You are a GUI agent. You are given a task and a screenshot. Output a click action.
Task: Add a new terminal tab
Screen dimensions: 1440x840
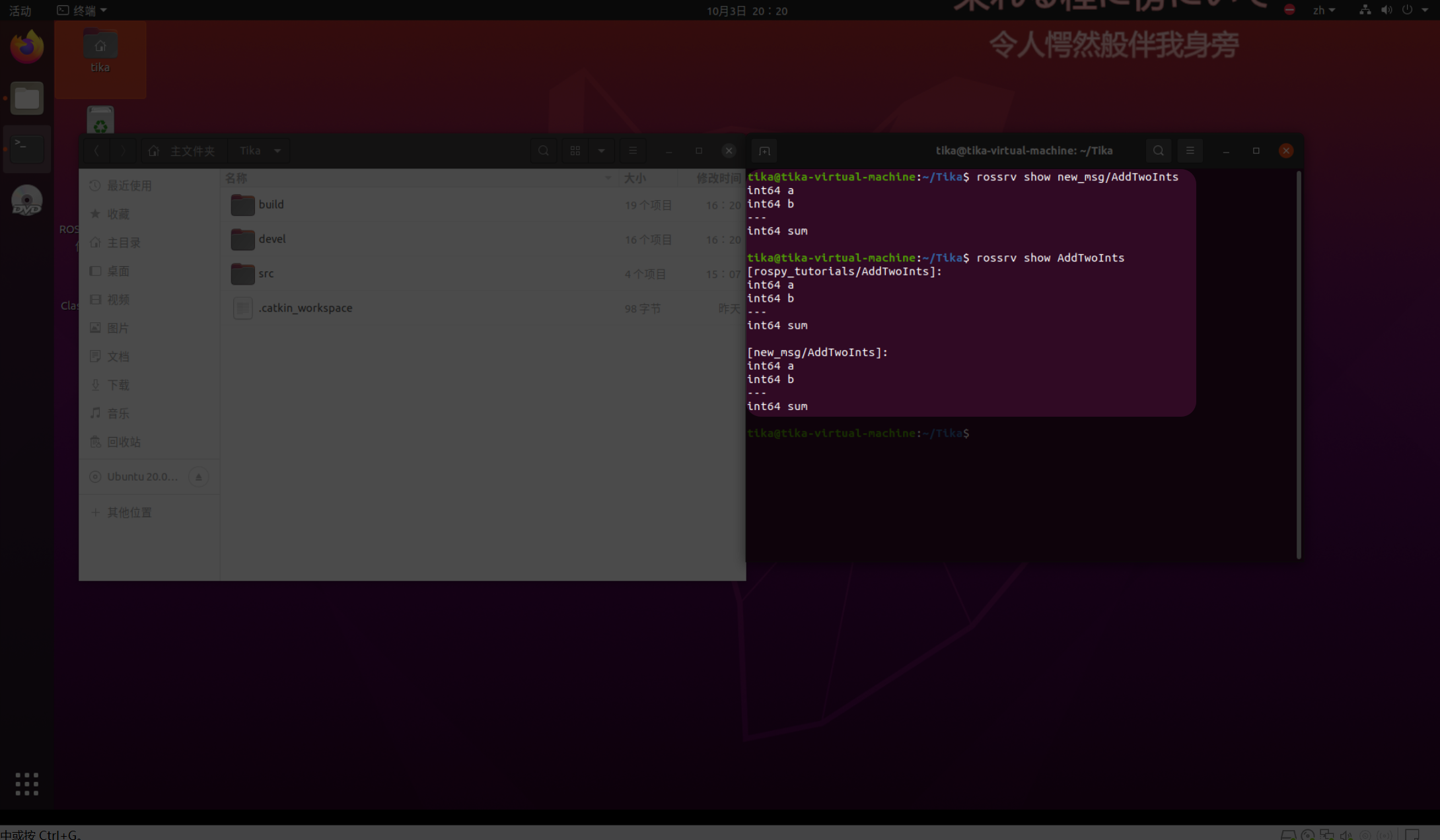764,151
